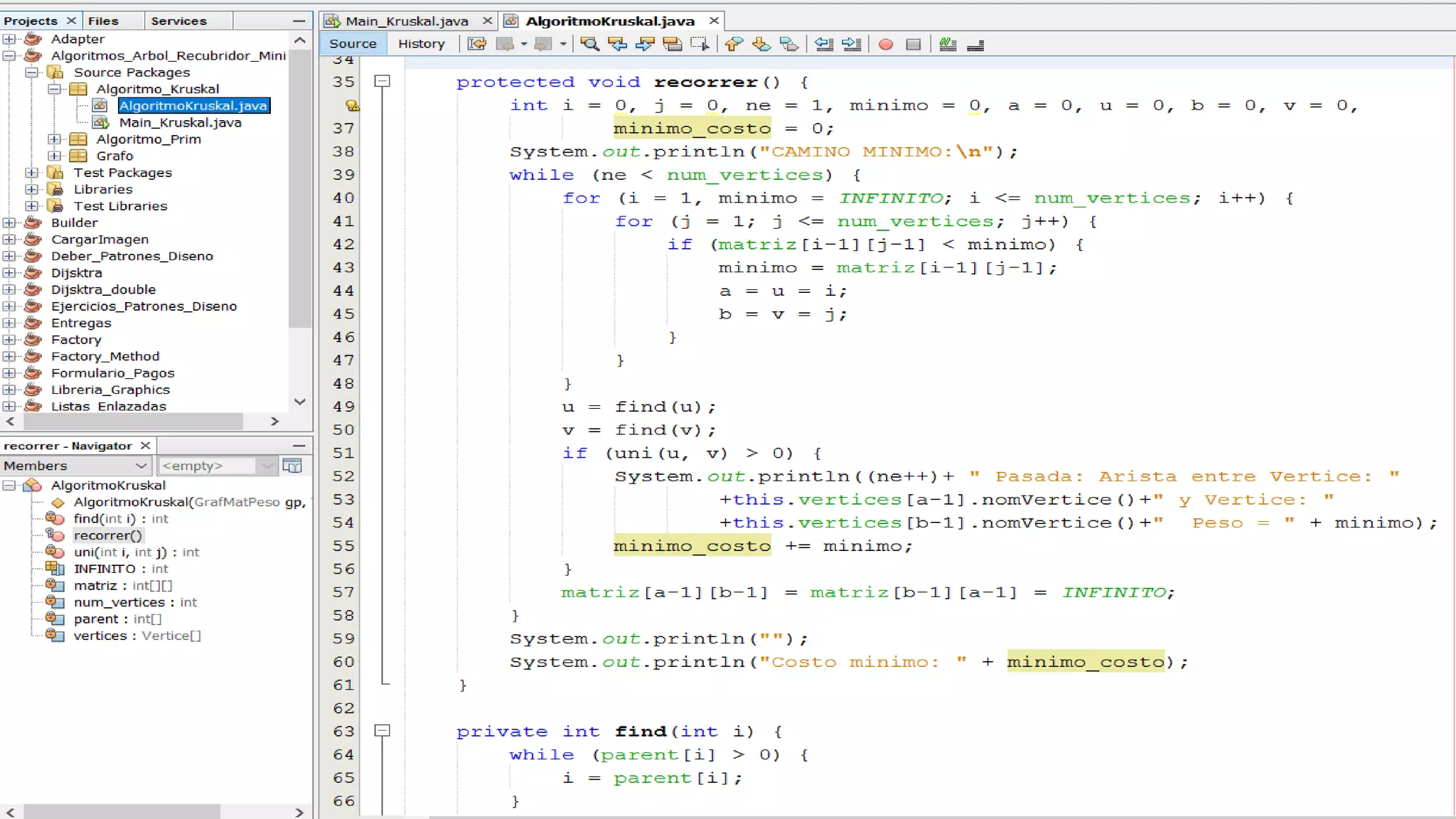Toggle Highlight Search icon in editor toolbar
The image size is (1456, 819).
click(672, 44)
